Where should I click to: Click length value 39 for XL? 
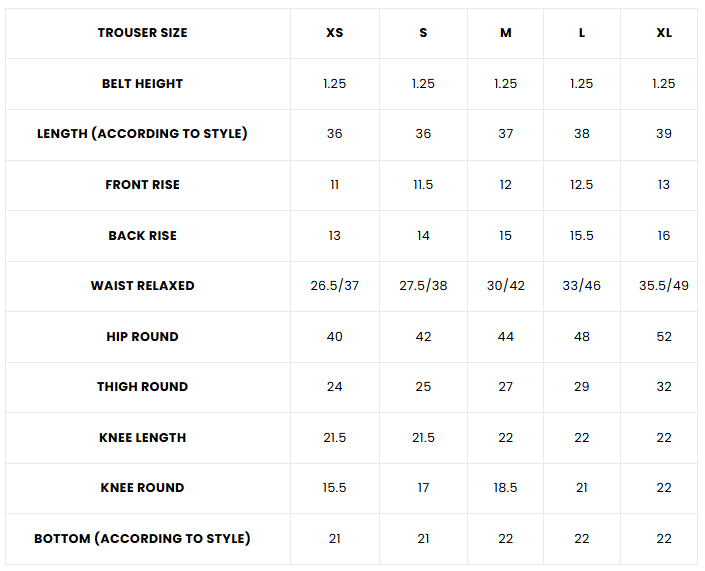click(664, 134)
